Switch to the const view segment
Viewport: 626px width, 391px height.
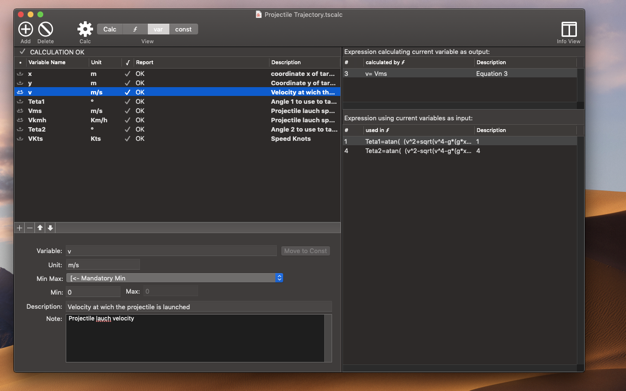[x=183, y=29]
